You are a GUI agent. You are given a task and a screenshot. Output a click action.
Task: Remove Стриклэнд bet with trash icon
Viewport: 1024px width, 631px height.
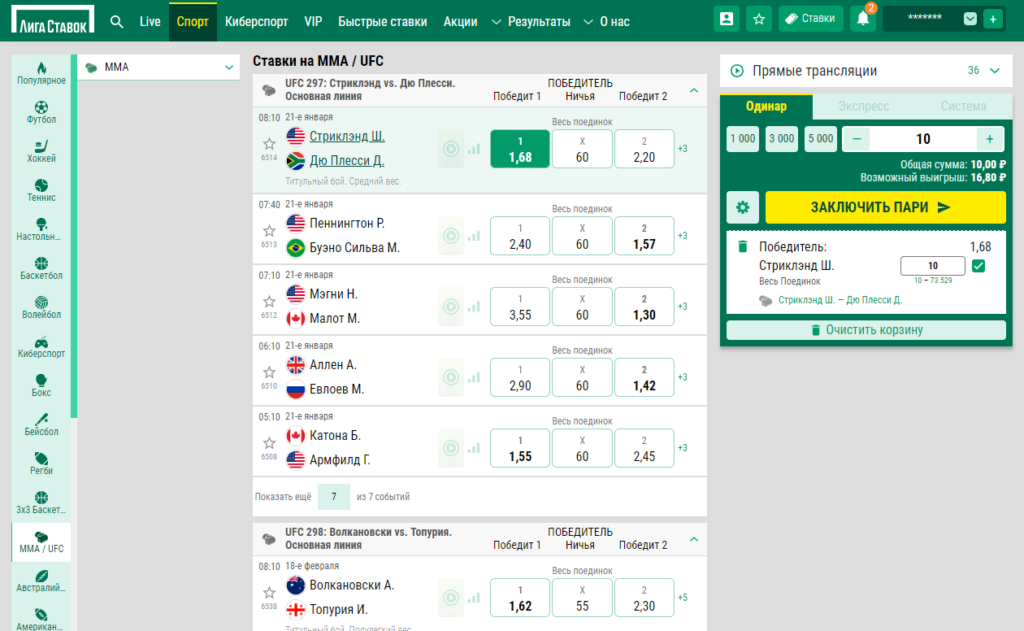coord(742,247)
